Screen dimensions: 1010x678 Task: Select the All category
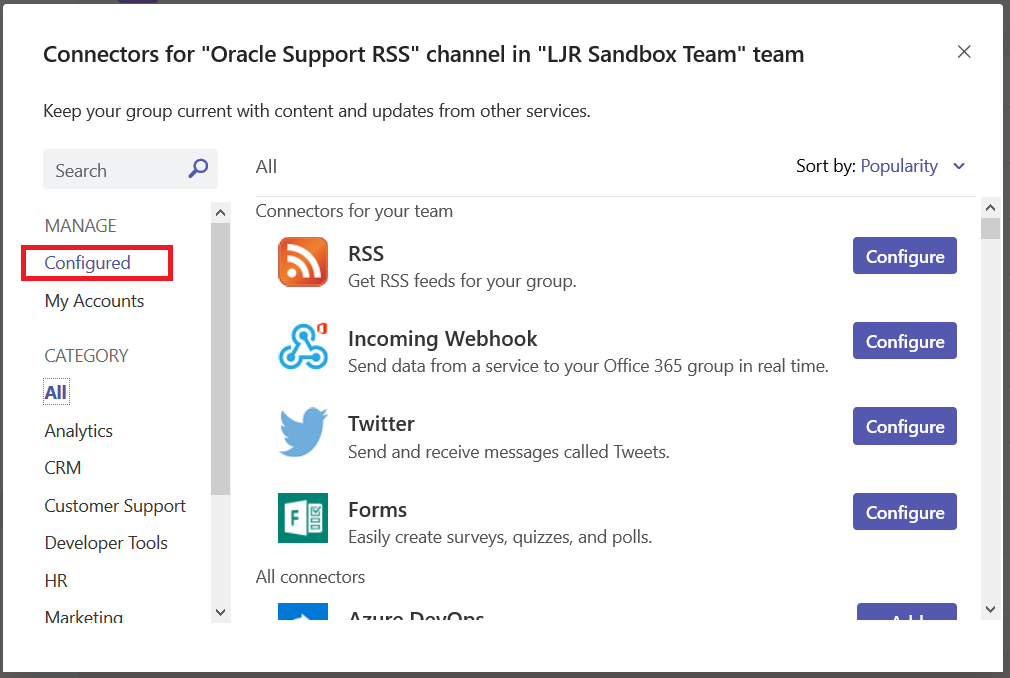[x=56, y=392]
